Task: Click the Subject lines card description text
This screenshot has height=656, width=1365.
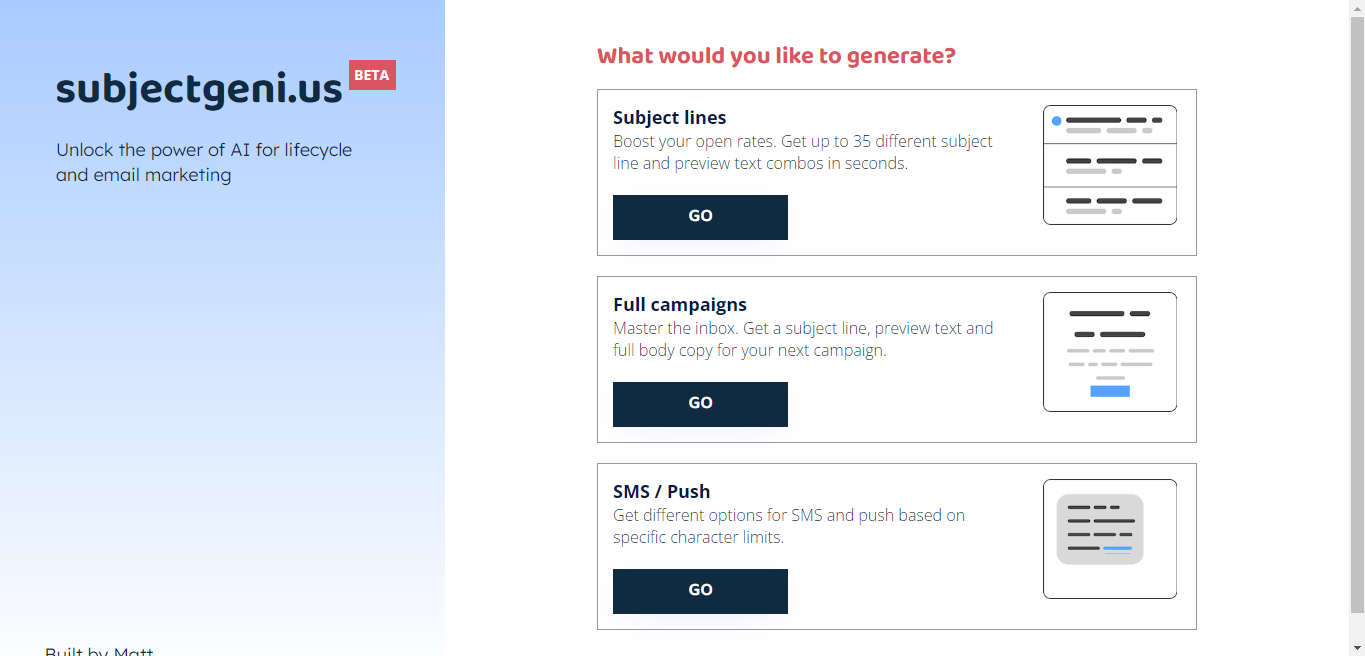Action: (803, 152)
